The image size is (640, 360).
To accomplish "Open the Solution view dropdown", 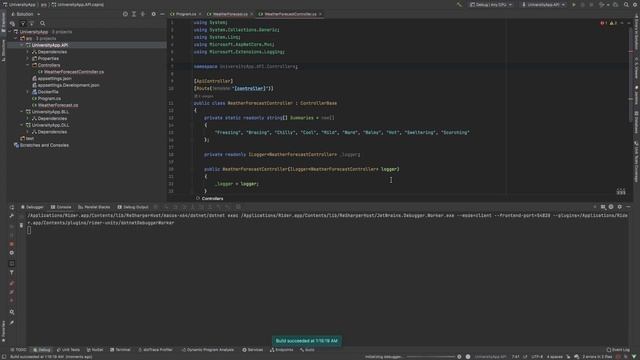I will pyautogui.click(x=26, y=14).
